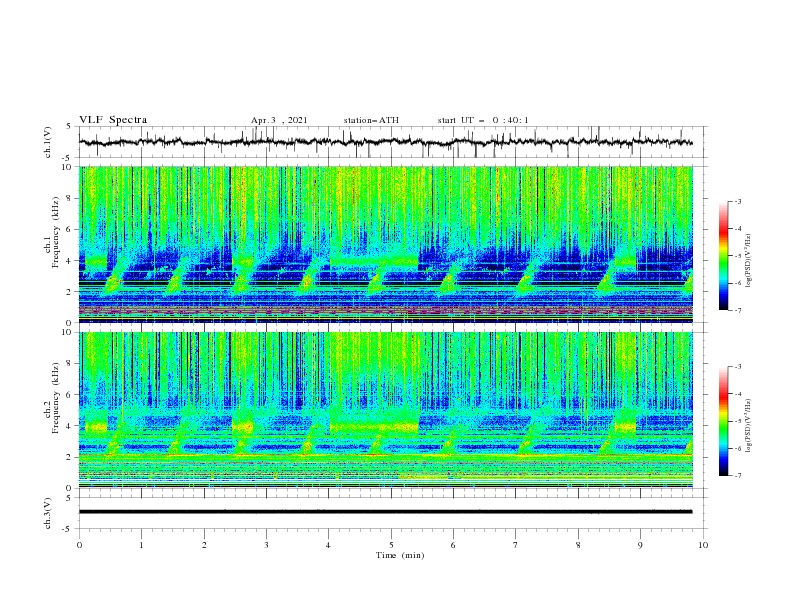792x612 pixels.
Task: Click the "-7" tick on ch.1 colorbar
Action: 737,310
